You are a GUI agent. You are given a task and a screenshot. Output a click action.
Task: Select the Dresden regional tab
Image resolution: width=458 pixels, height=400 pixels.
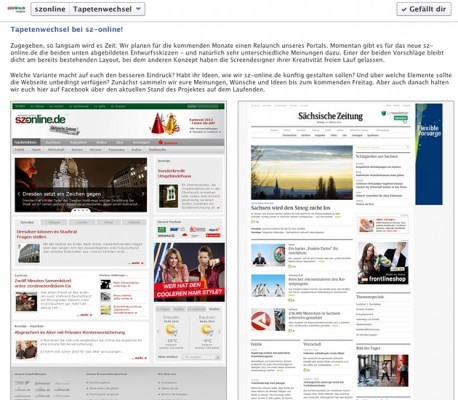[27, 222]
